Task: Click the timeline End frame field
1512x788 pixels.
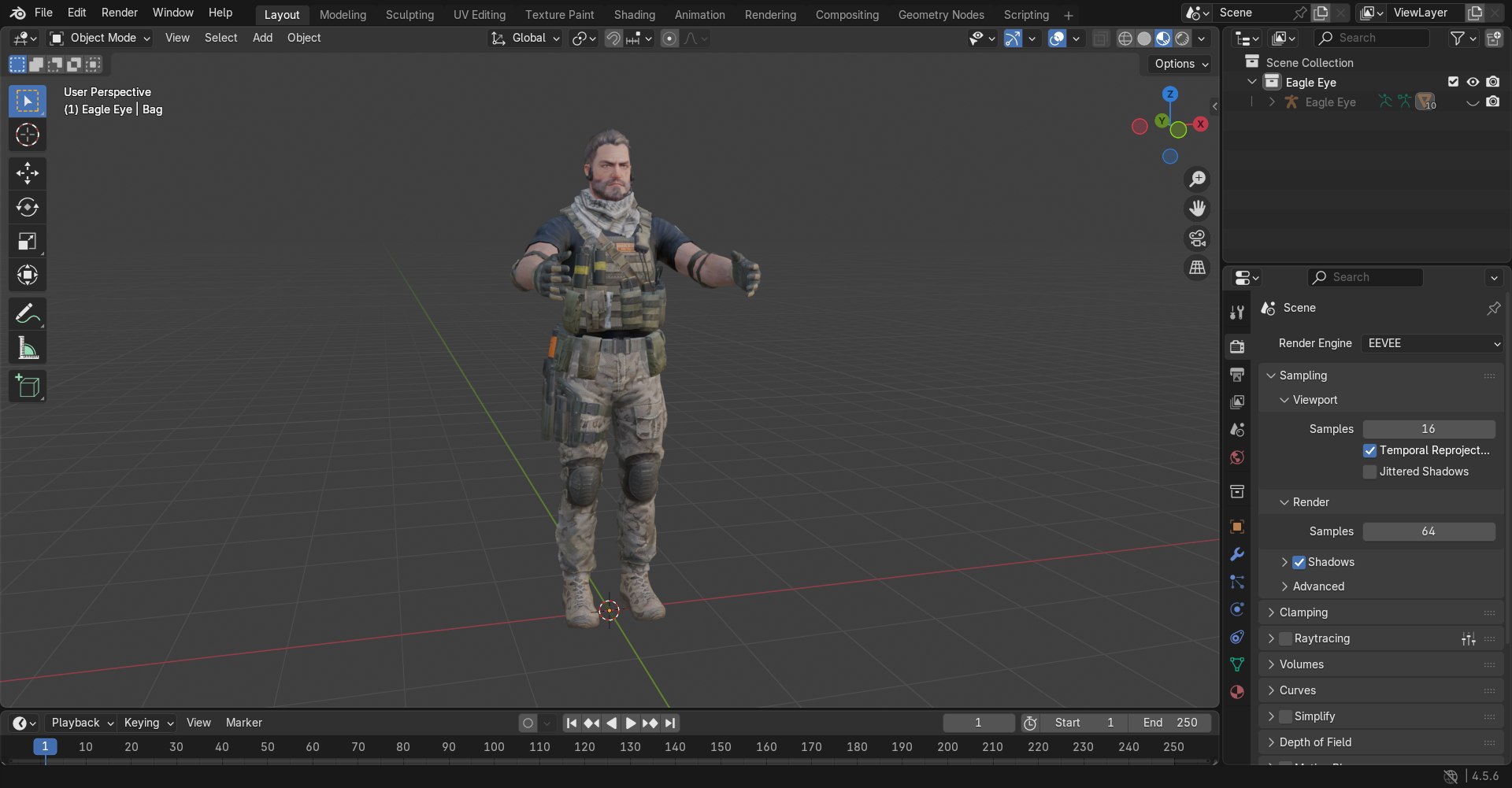Action: 1170,723
